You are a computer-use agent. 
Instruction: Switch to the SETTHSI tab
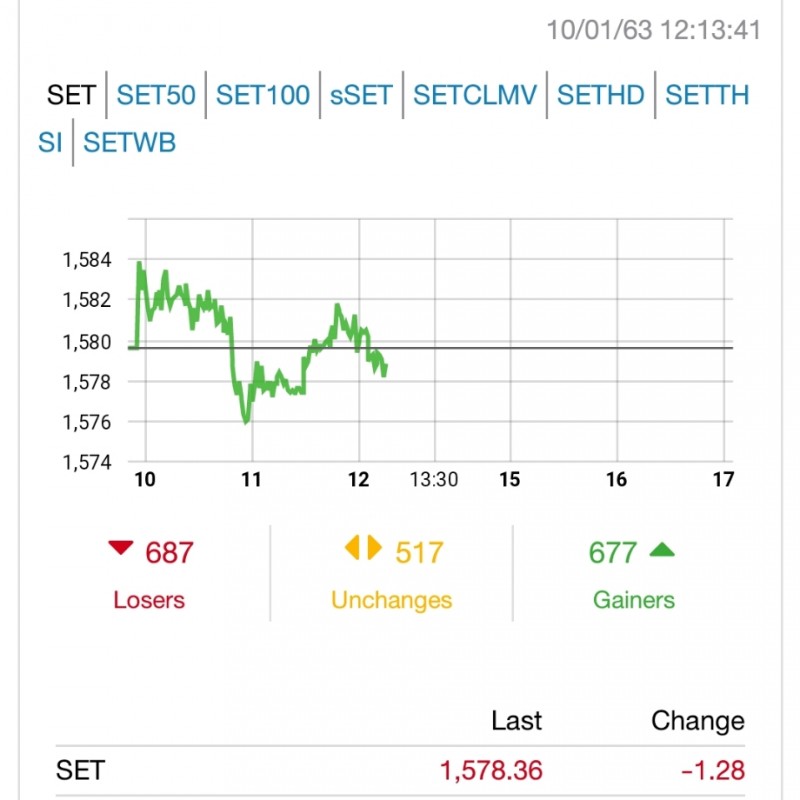(x=706, y=96)
